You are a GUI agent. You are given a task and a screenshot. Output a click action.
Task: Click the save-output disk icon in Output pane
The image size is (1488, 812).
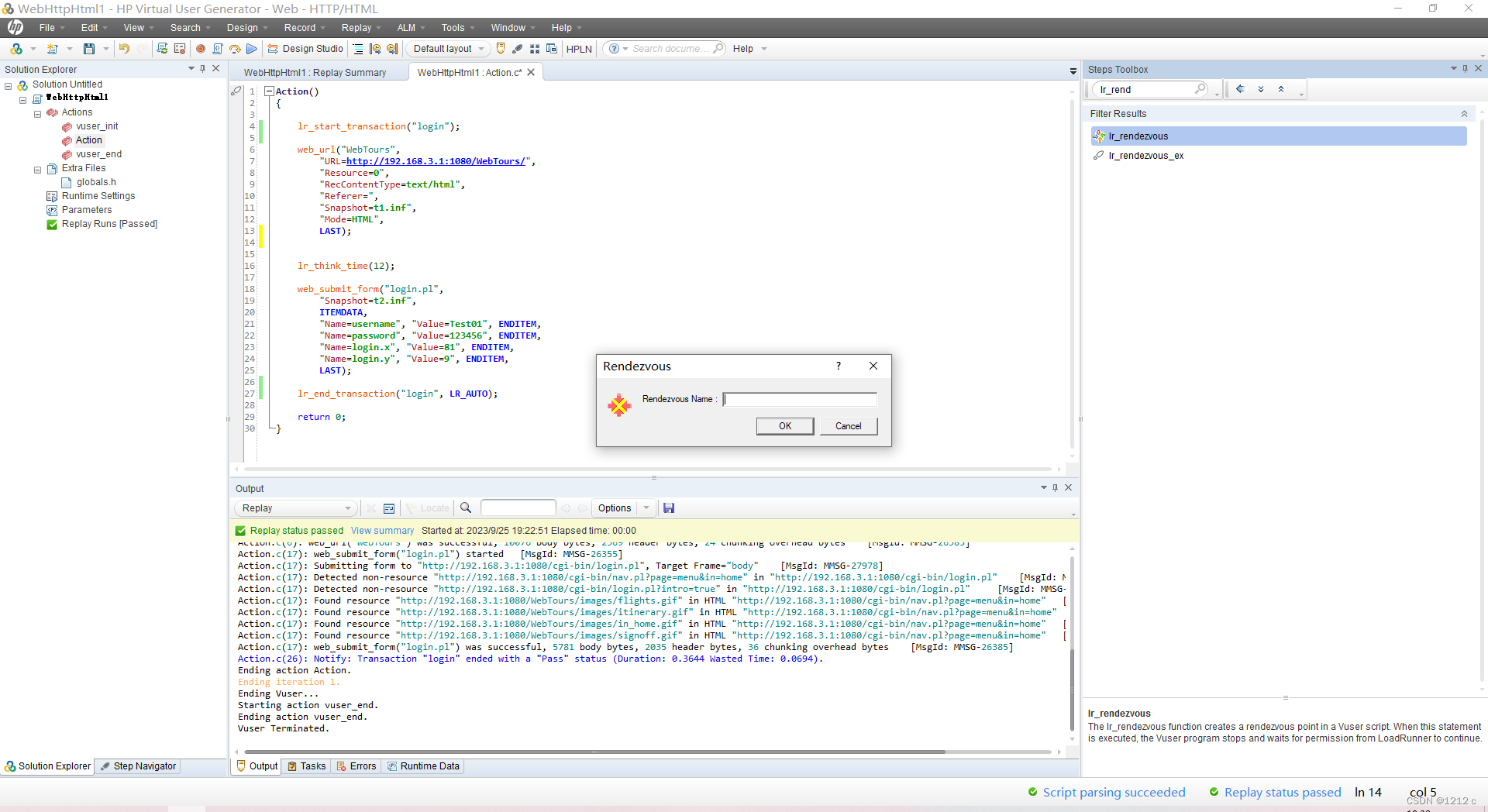pyautogui.click(x=669, y=508)
